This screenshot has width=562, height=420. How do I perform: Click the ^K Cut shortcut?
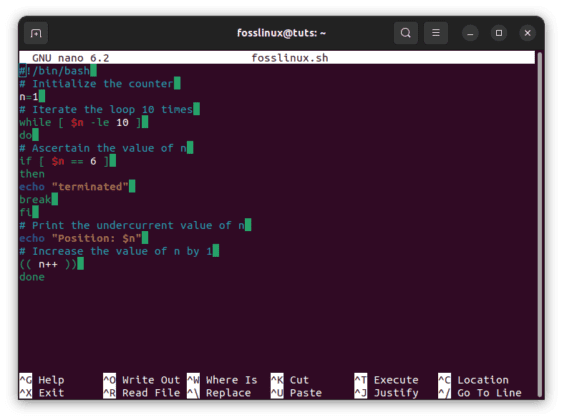pos(290,380)
